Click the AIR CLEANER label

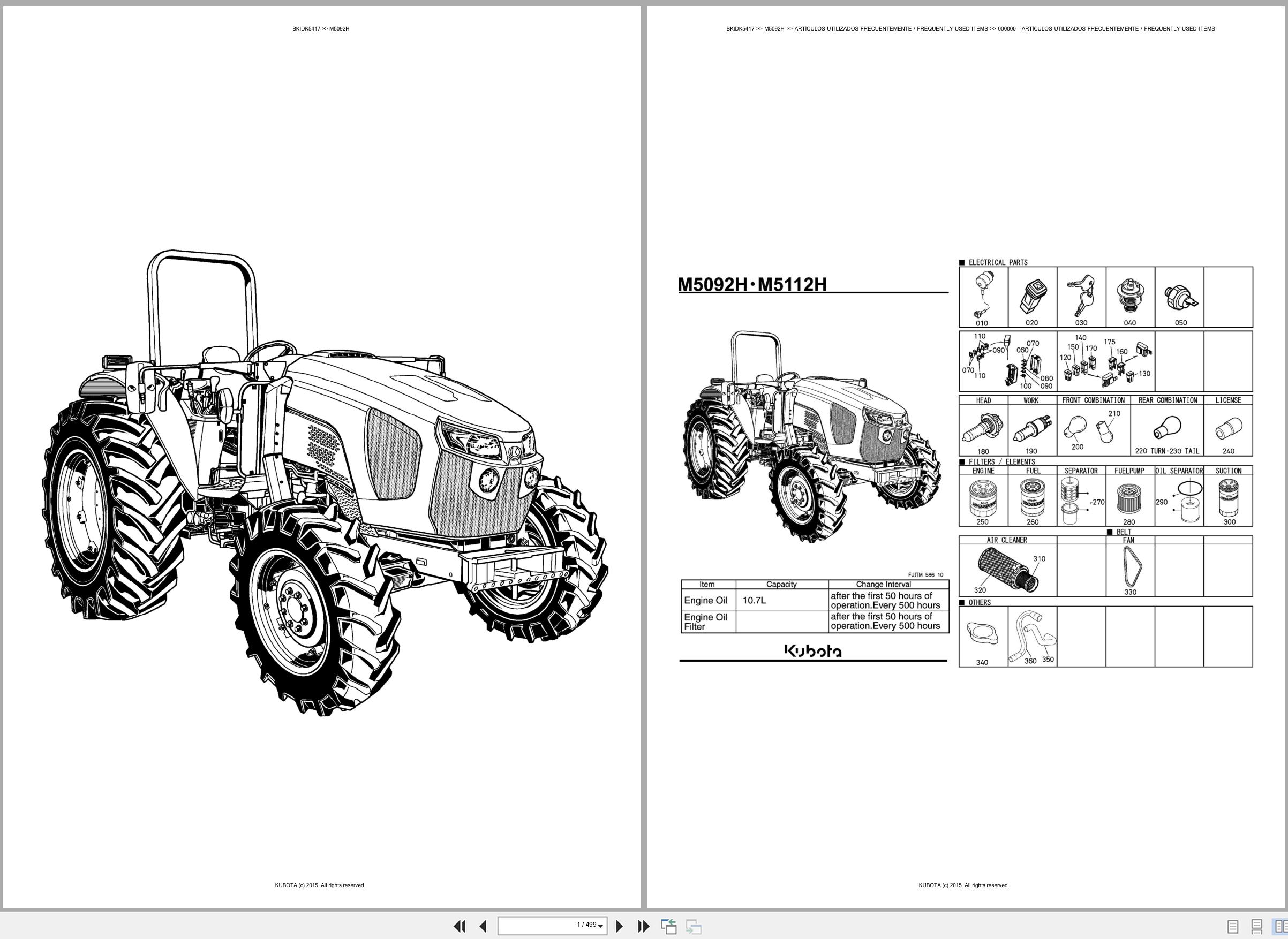(x=1006, y=540)
